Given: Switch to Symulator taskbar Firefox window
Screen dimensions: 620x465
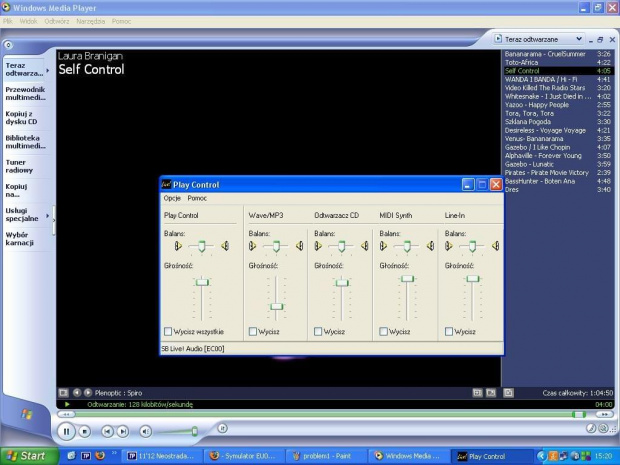Looking at the screenshot, I should [x=244, y=456].
